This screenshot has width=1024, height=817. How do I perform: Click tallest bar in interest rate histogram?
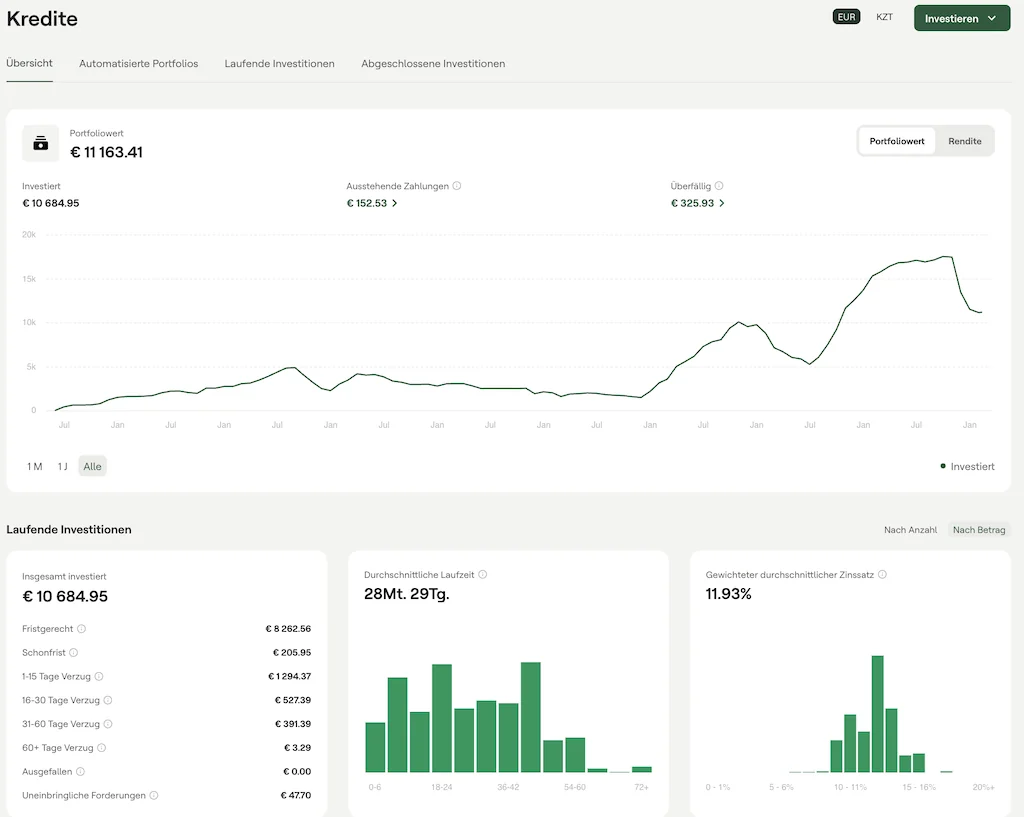877,713
